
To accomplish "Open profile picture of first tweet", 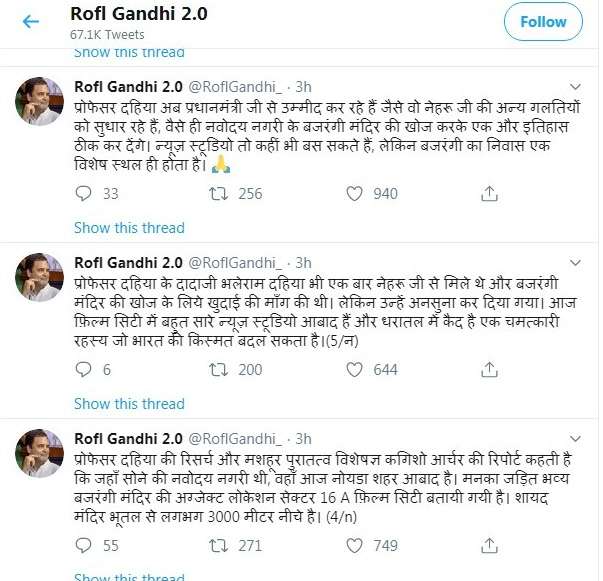I will point(39,101).
